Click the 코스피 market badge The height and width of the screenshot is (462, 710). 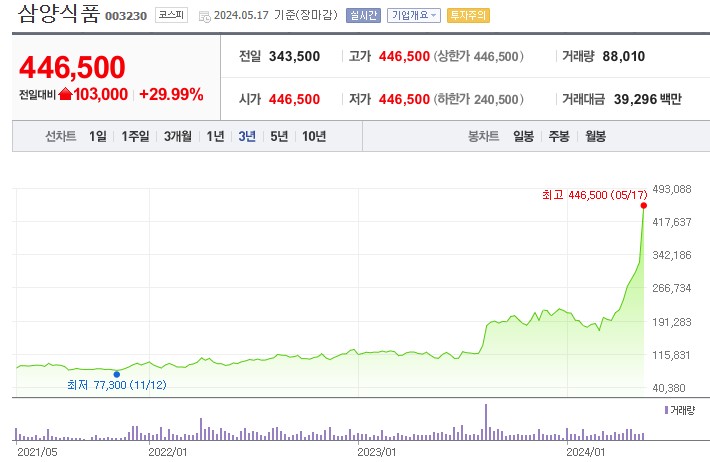(x=171, y=15)
